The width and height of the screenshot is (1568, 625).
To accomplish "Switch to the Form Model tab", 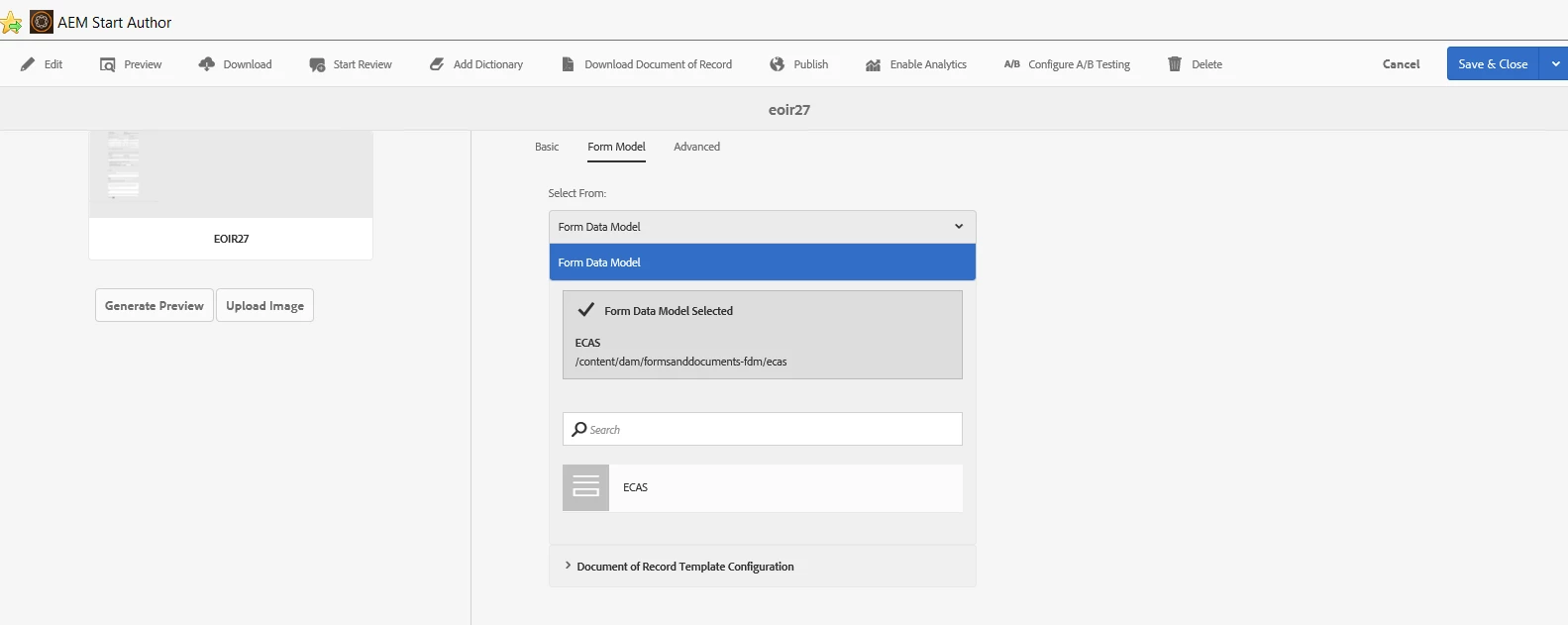I will [616, 147].
